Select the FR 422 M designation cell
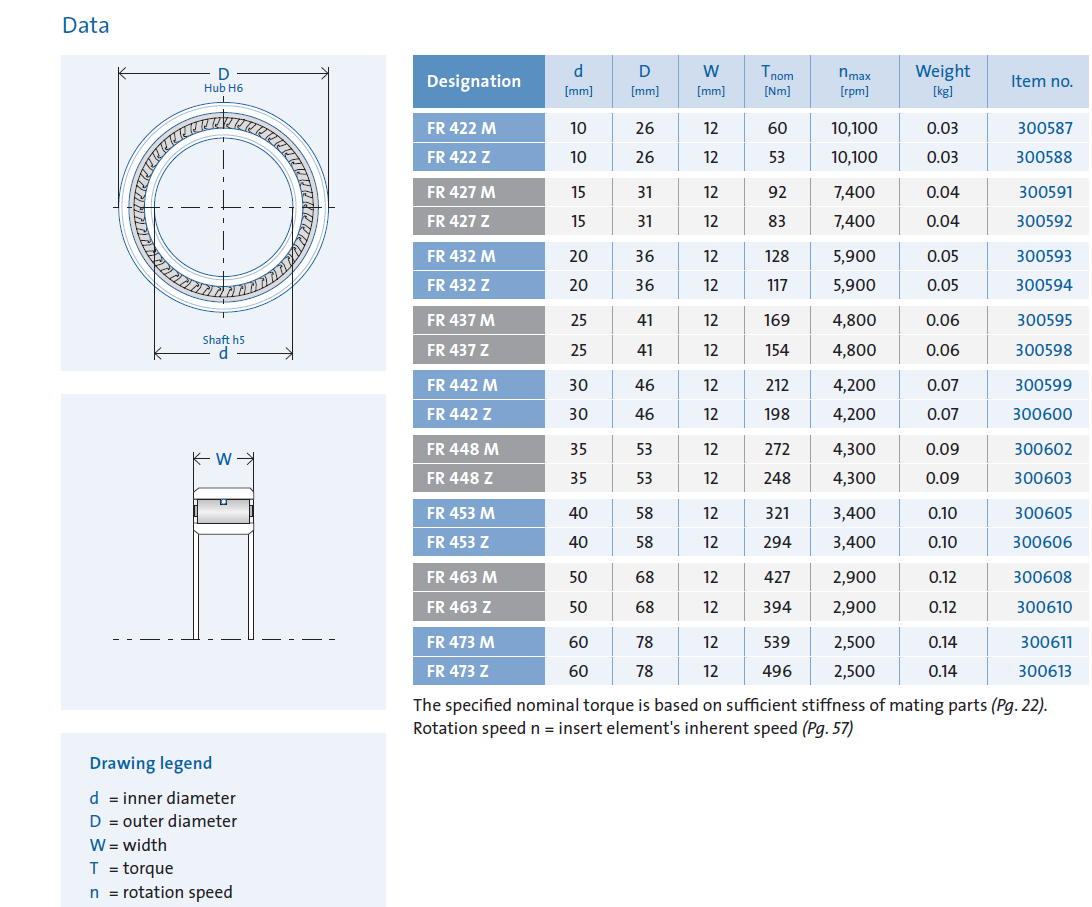This screenshot has height=907, width=1092. [478, 128]
